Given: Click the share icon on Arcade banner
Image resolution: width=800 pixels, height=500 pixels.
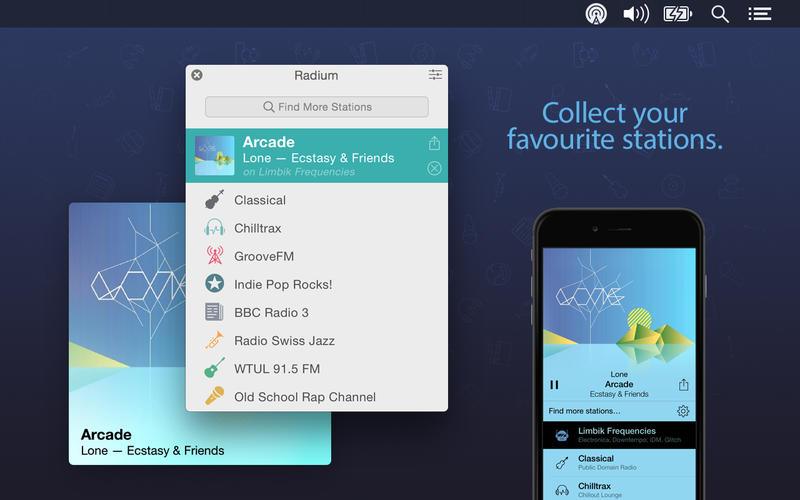Looking at the screenshot, I should tap(434, 143).
